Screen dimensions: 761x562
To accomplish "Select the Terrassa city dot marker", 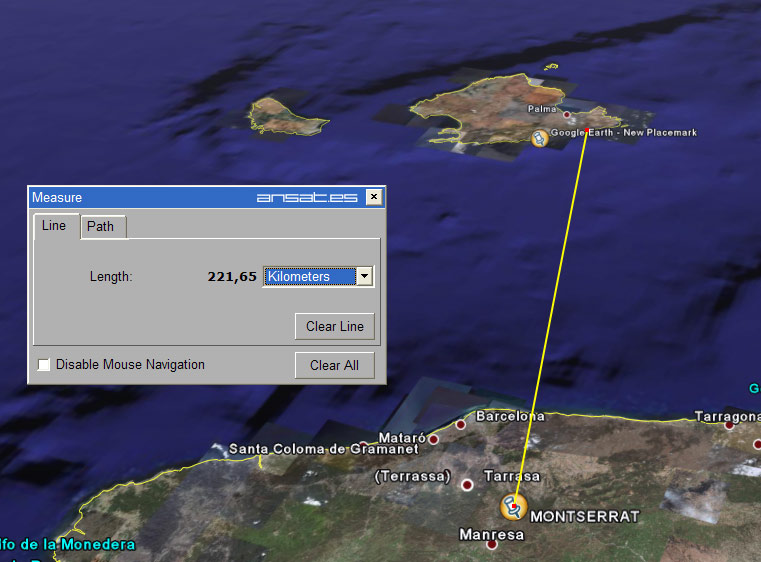I will tap(467, 485).
